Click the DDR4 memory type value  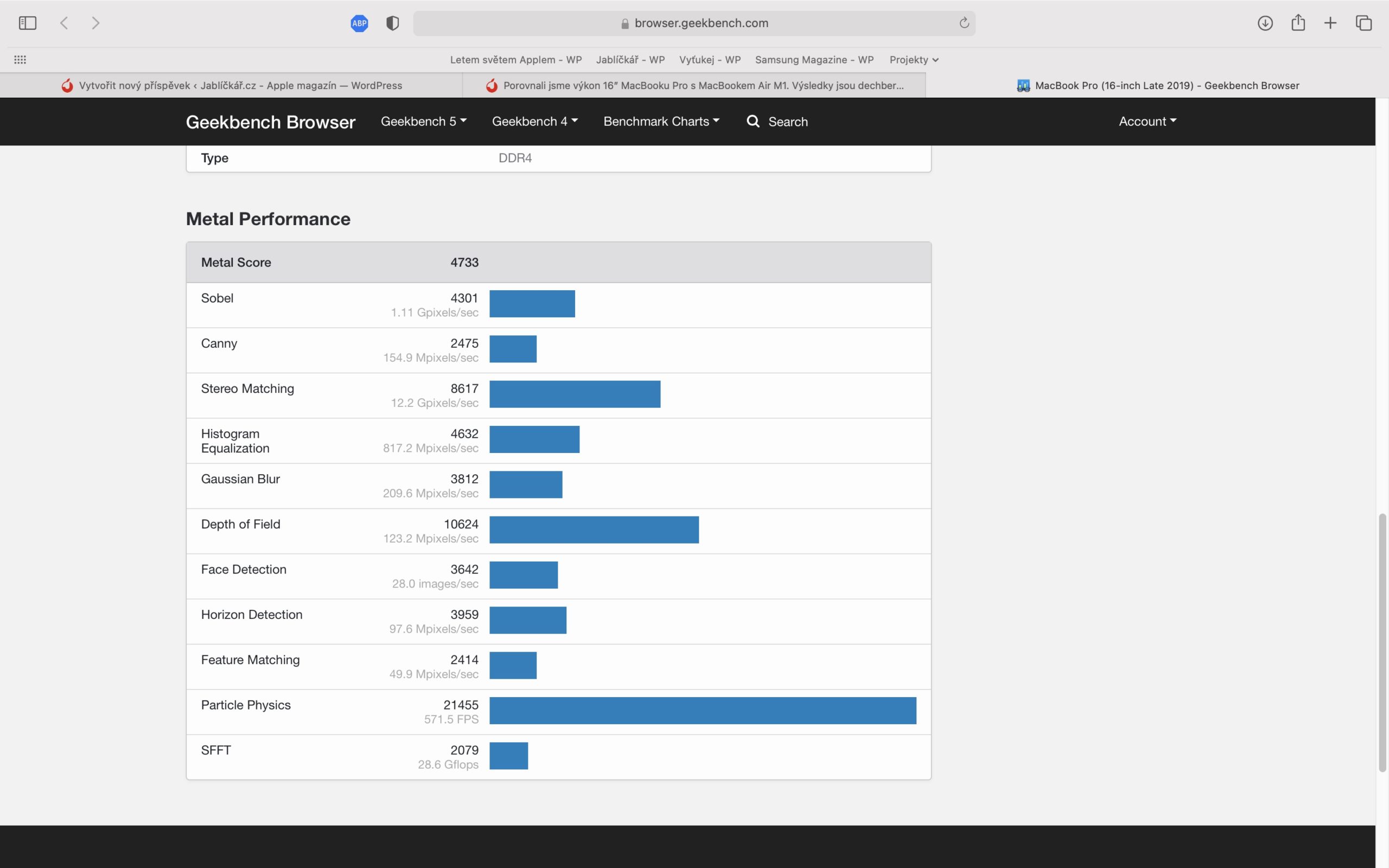pyautogui.click(x=515, y=158)
